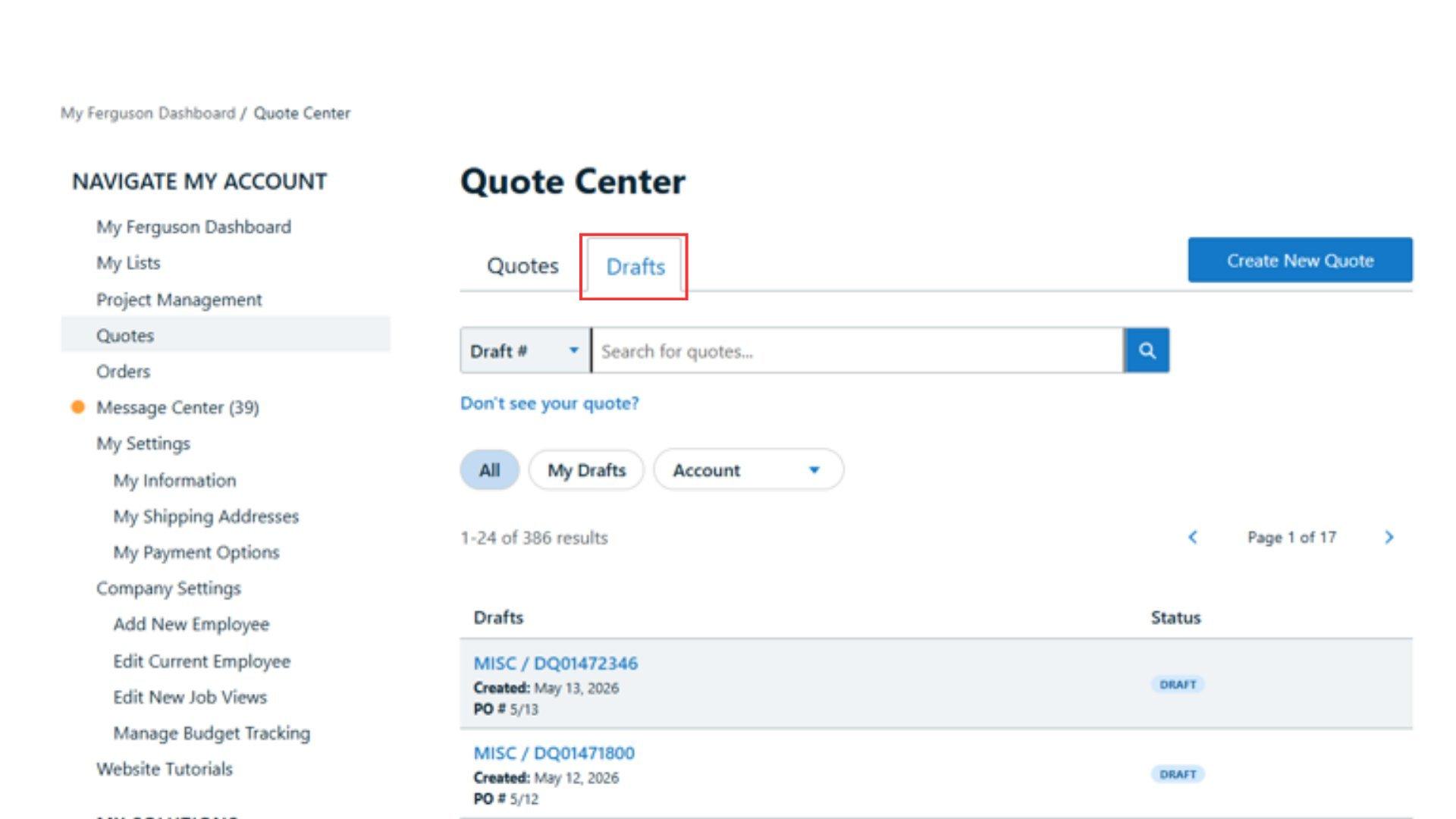Image resolution: width=1456 pixels, height=819 pixels.
Task: Toggle the My Drafts filter
Action: click(x=586, y=470)
